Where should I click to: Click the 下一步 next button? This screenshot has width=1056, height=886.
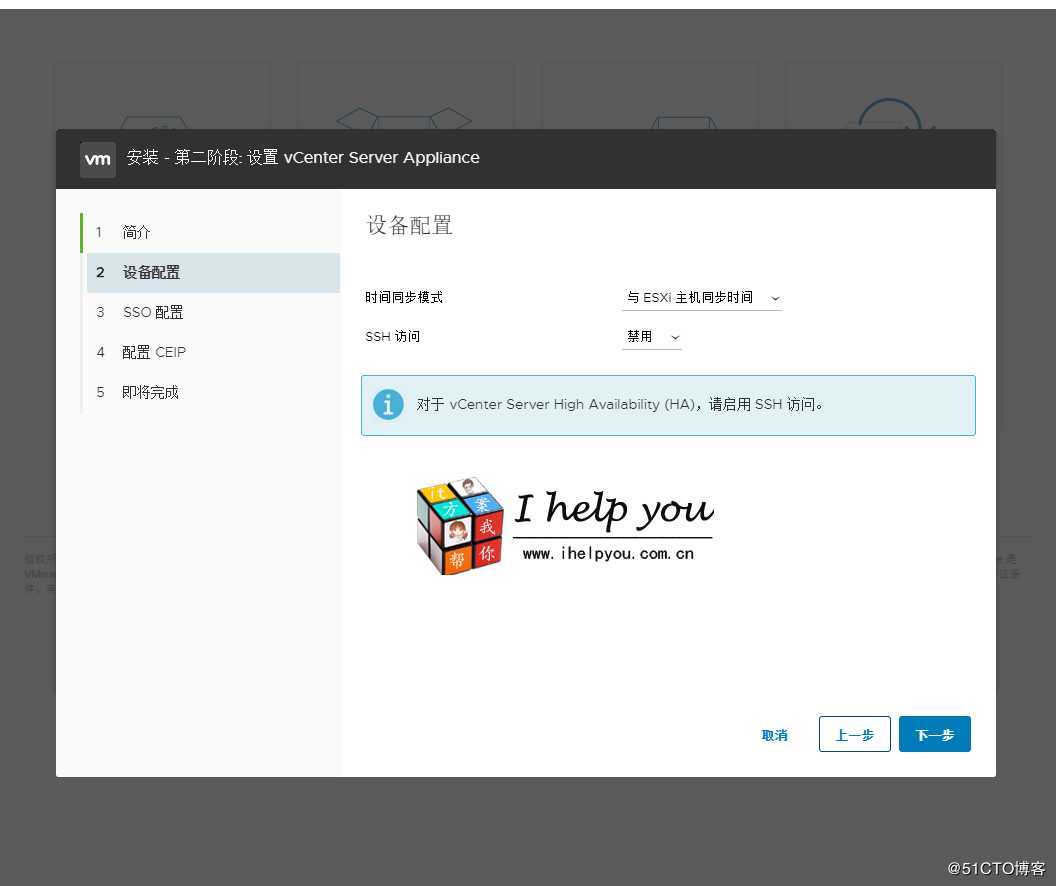point(935,735)
